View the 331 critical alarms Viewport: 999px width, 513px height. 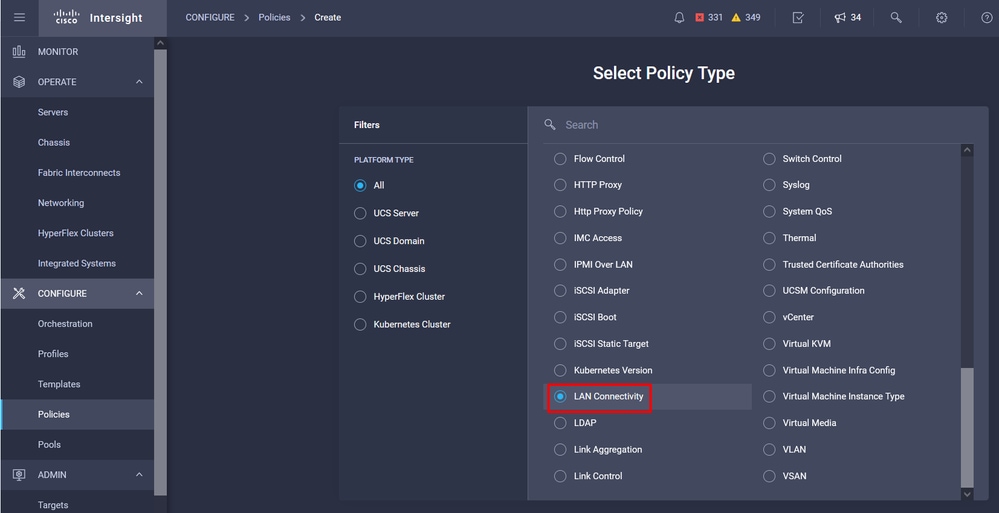(x=709, y=18)
